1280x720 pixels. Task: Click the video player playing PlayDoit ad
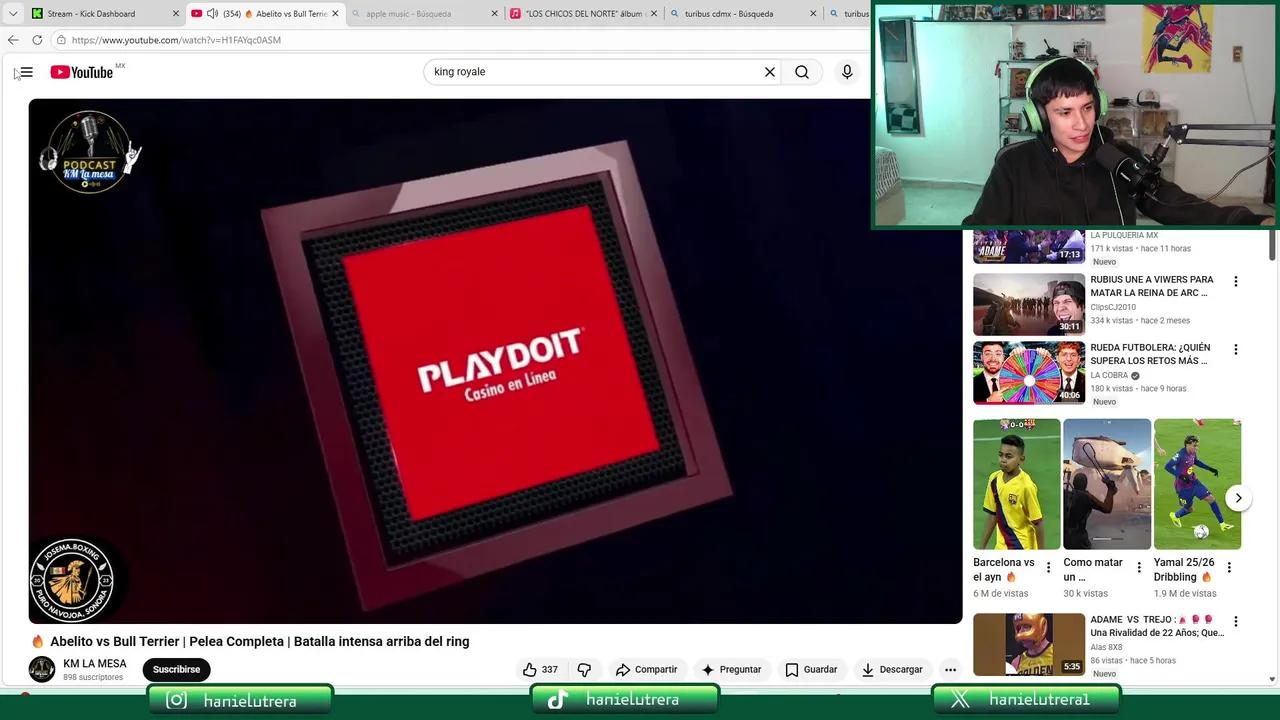495,361
